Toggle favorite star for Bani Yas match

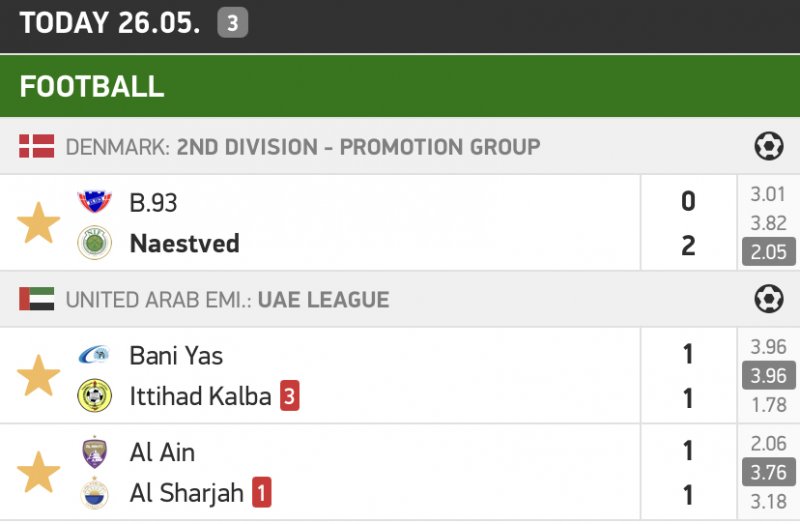[39, 376]
